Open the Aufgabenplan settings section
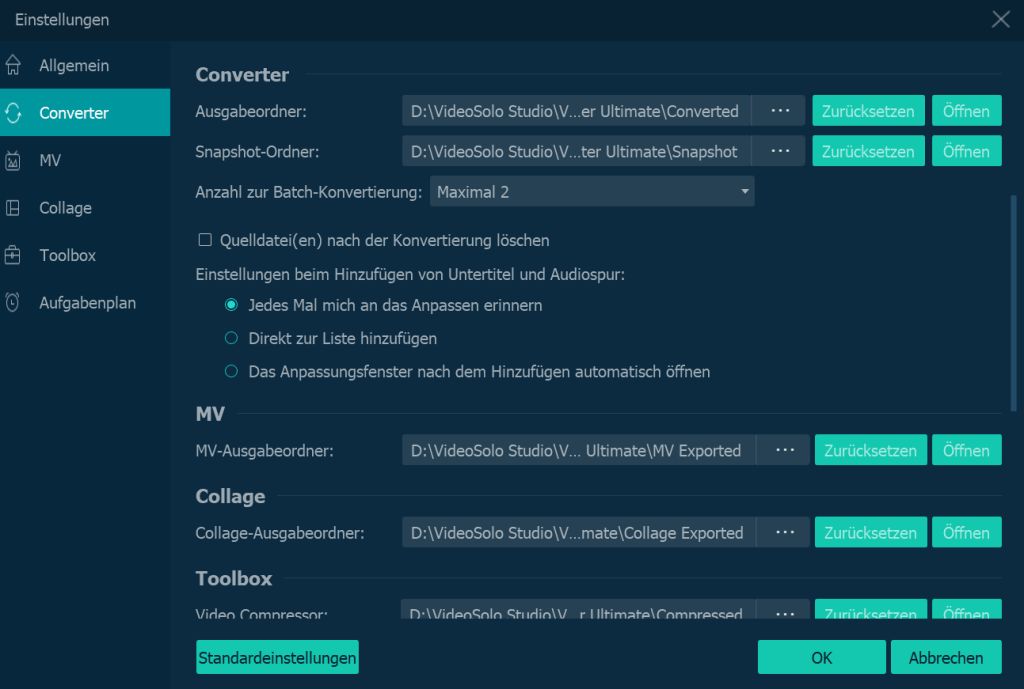 pyautogui.click(x=87, y=303)
